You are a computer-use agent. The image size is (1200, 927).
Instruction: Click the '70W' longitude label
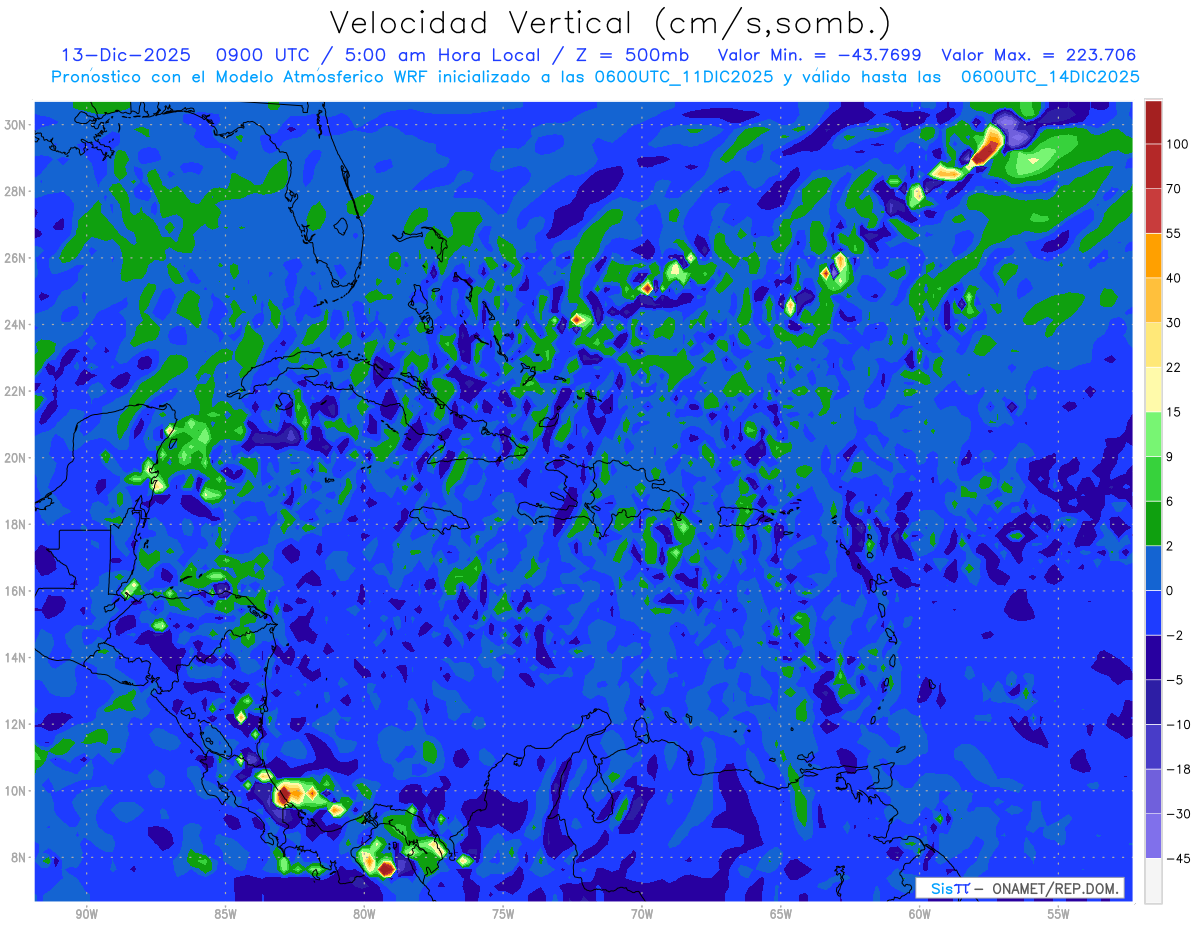pyautogui.click(x=642, y=914)
